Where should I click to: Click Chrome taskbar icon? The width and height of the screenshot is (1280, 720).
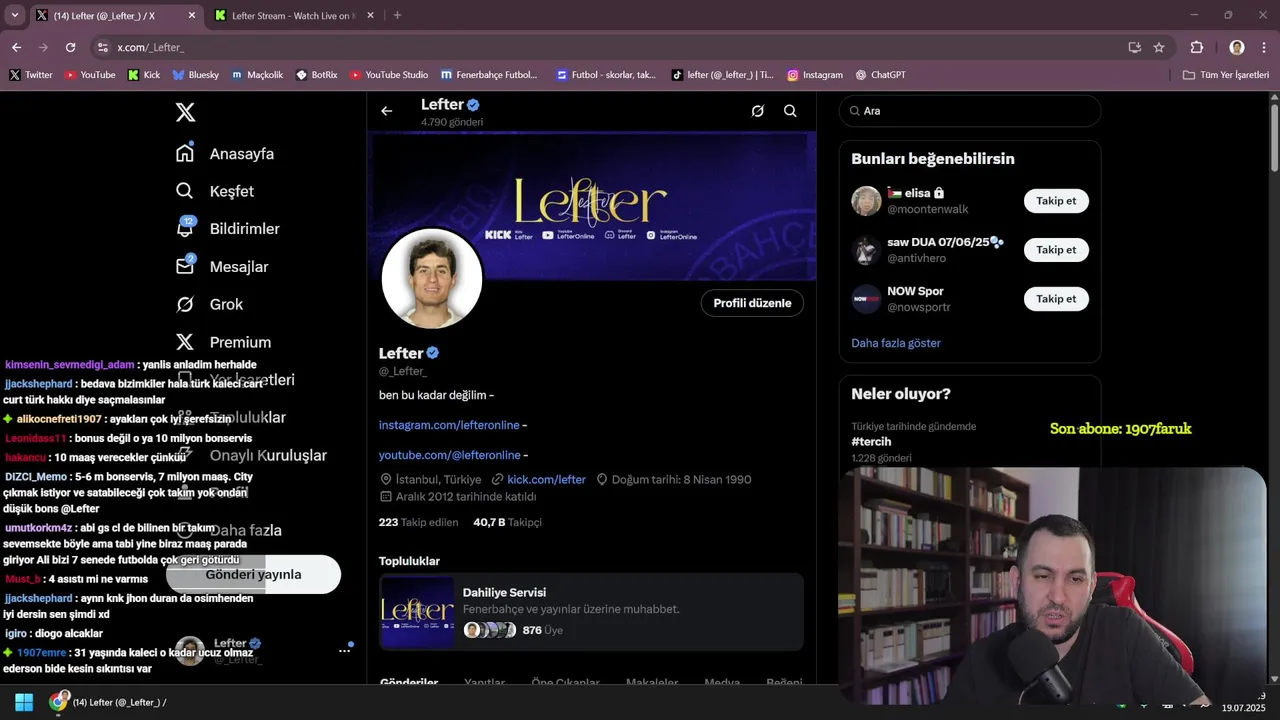[x=59, y=702]
